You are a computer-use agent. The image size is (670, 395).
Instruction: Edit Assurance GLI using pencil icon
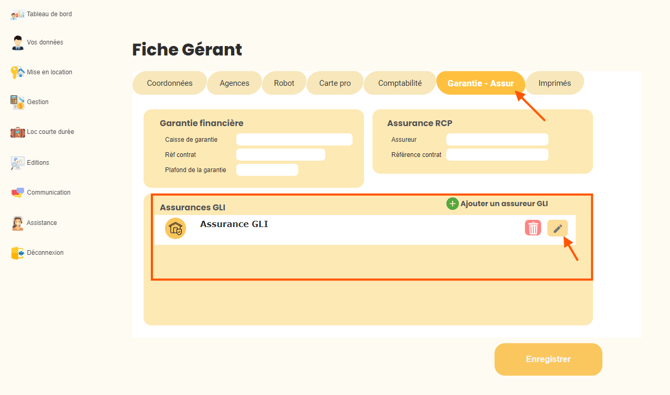coord(558,228)
